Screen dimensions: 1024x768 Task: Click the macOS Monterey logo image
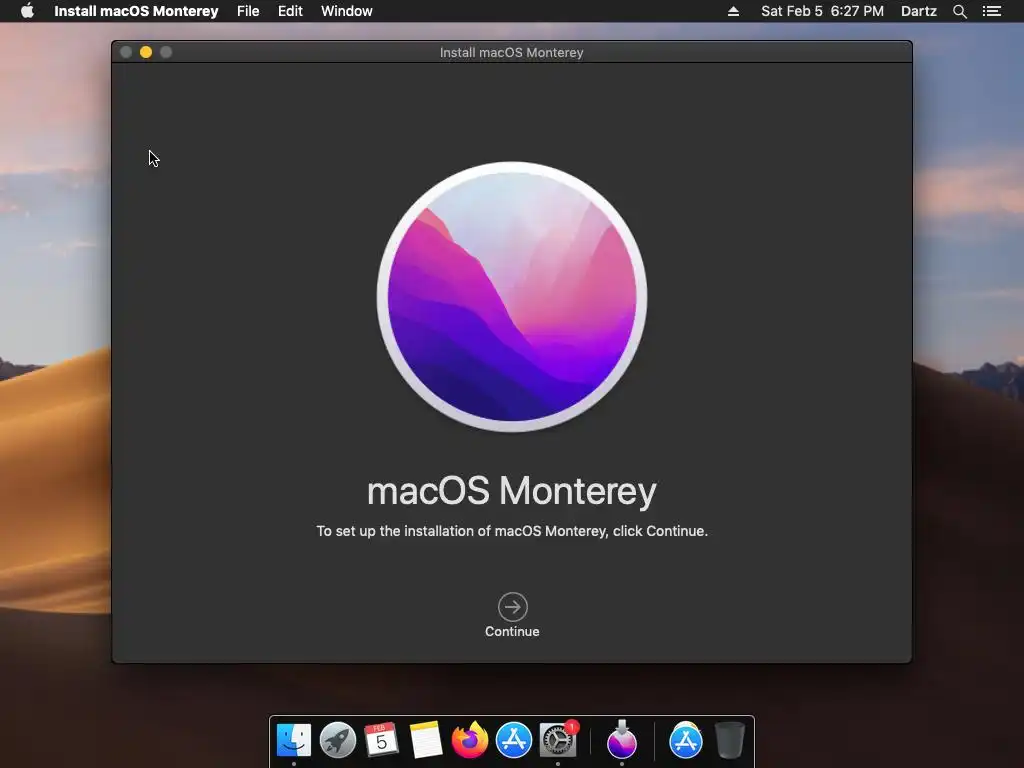[x=512, y=297]
